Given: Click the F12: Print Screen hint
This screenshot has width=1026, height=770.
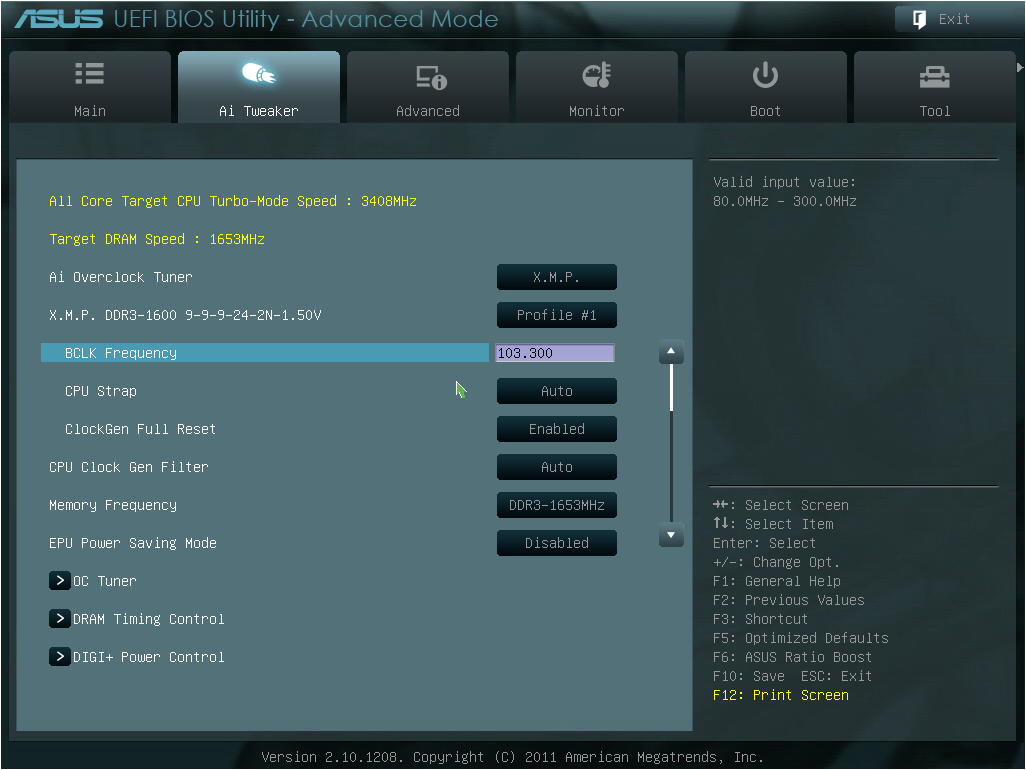Looking at the screenshot, I should 781,695.
